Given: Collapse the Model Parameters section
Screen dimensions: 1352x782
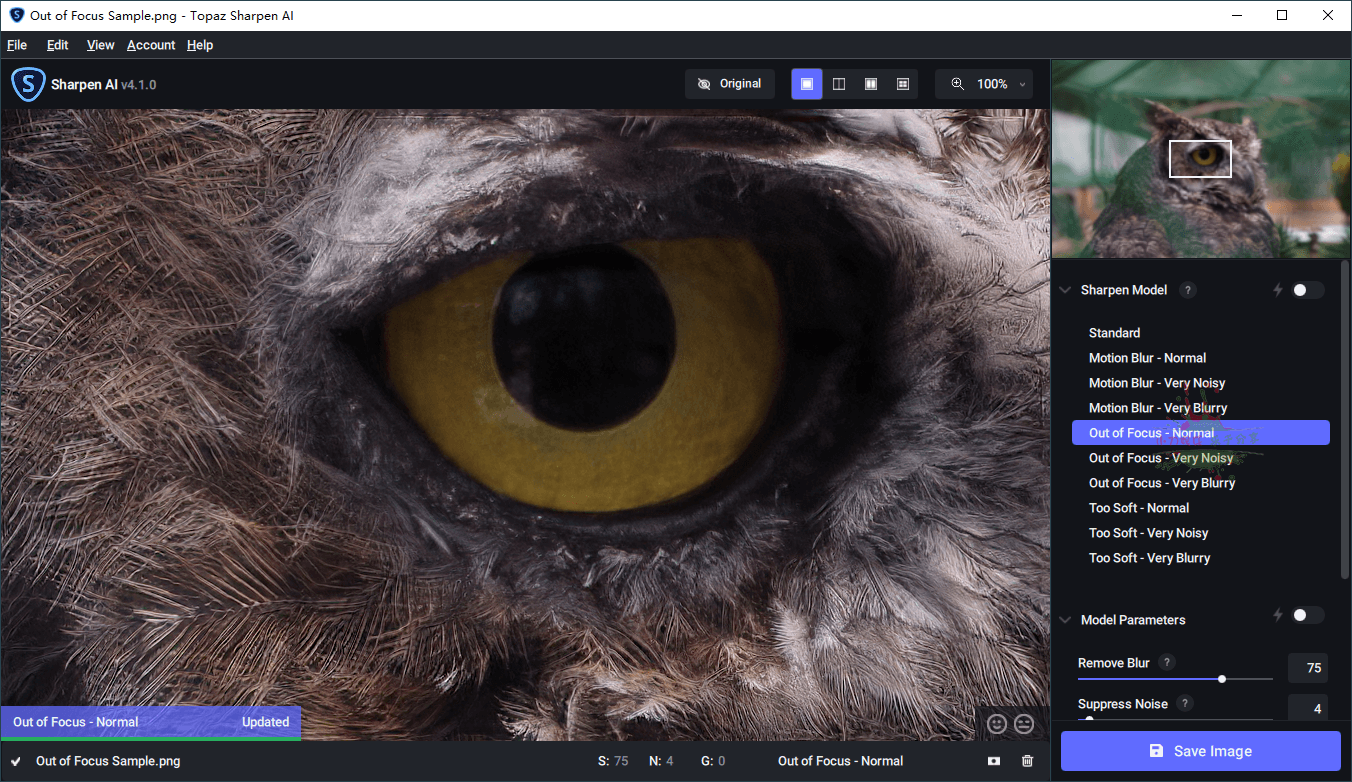Looking at the screenshot, I should coord(1064,619).
